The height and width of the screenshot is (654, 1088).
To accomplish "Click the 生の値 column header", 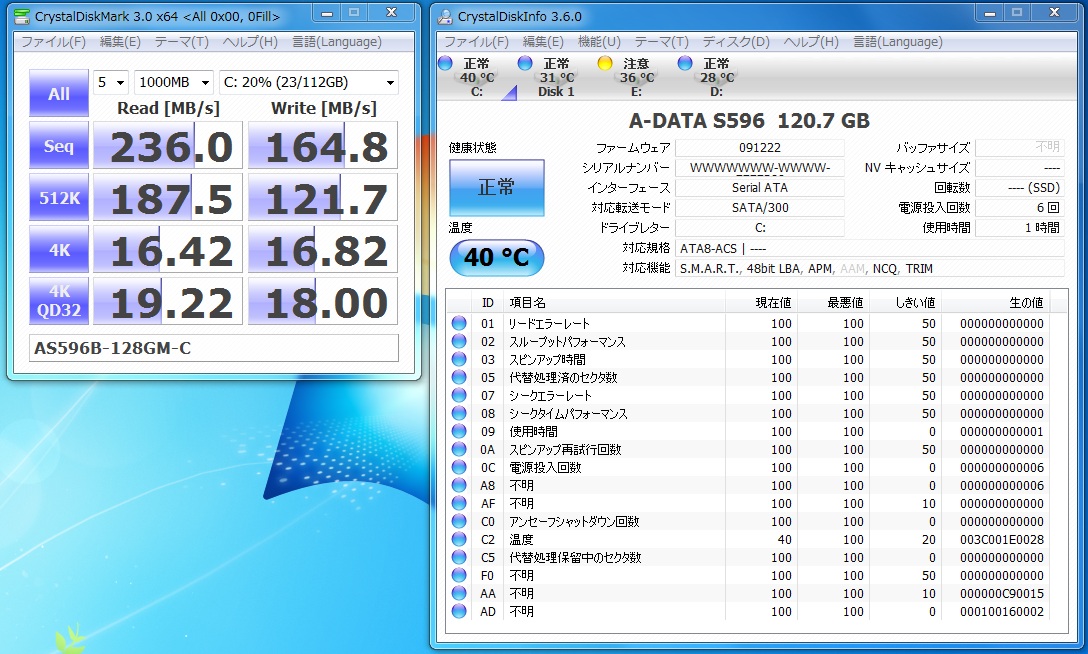I will pos(995,302).
